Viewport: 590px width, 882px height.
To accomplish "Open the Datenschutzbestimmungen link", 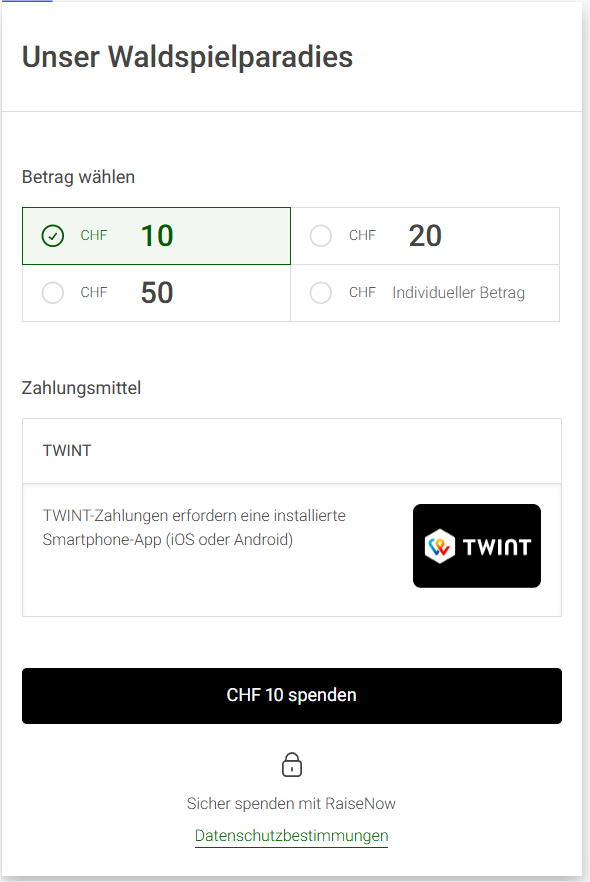I will [x=291, y=836].
